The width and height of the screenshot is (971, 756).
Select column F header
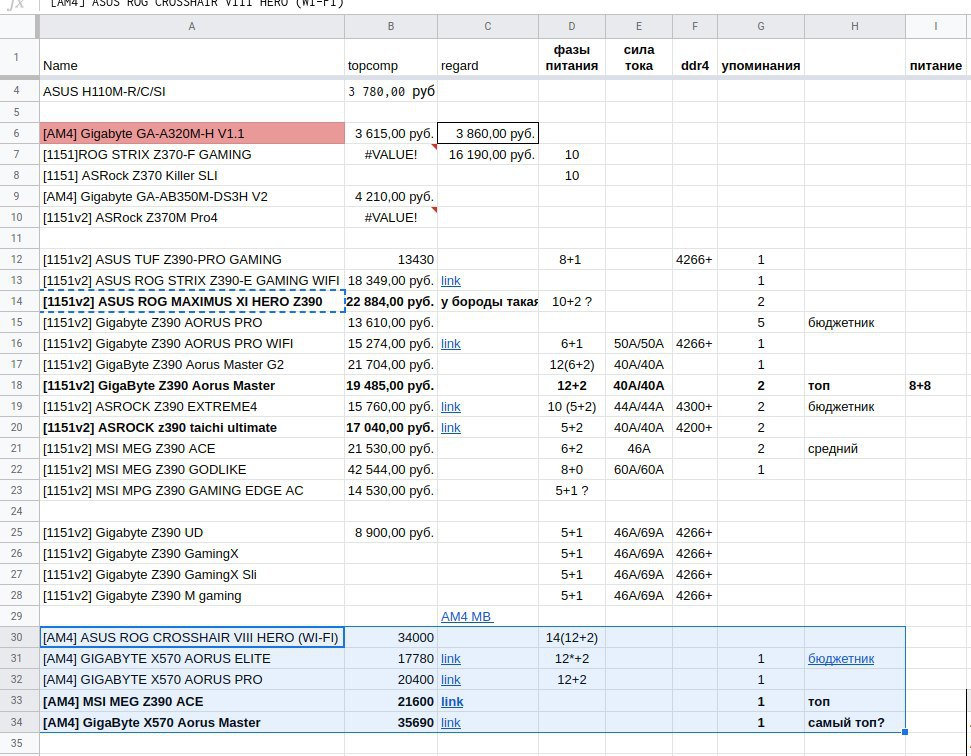point(695,27)
